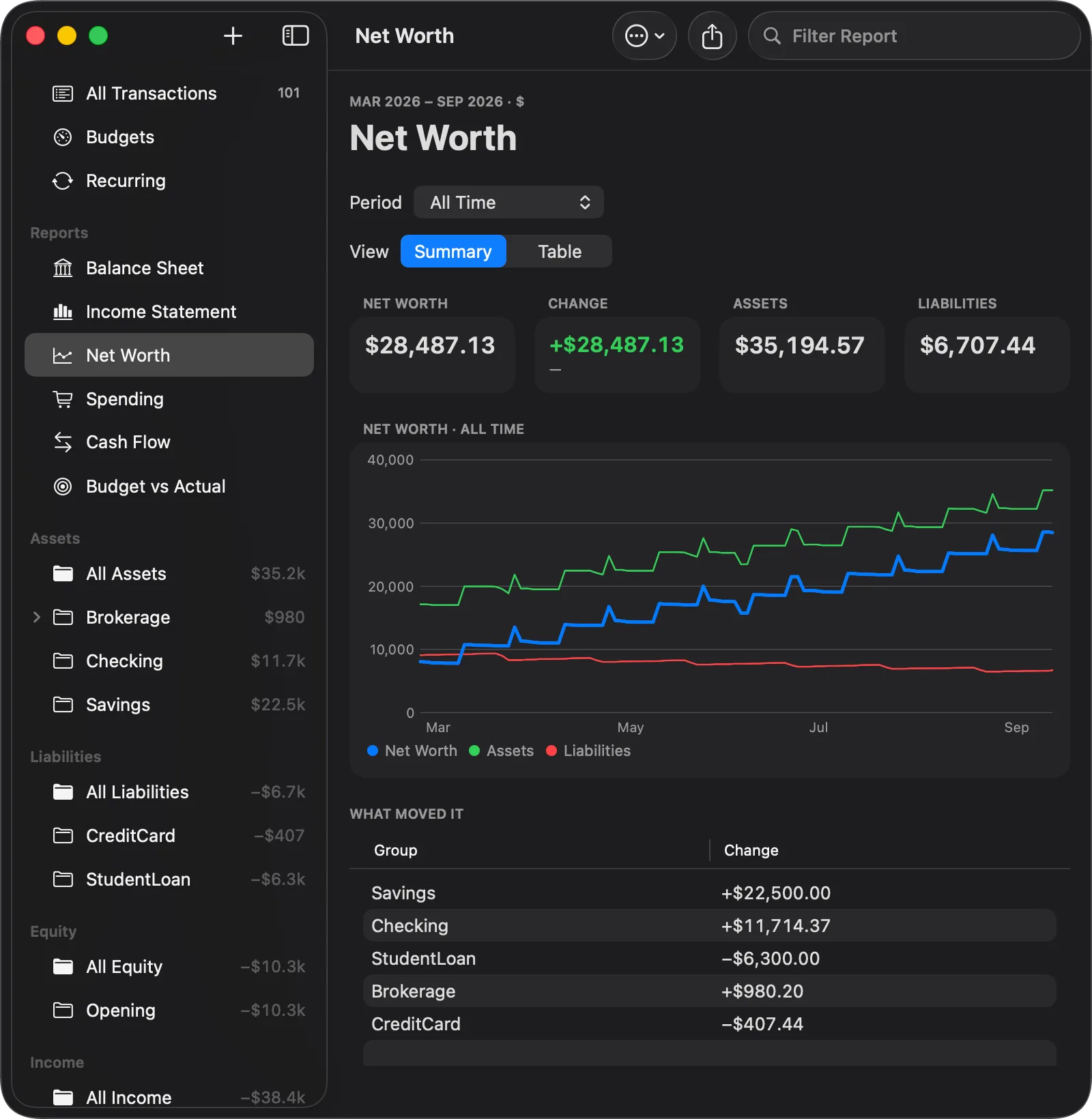Image resolution: width=1092 pixels, height=1119 pixels.
Task: Click the plus icon to add new item
Action: 233,36
